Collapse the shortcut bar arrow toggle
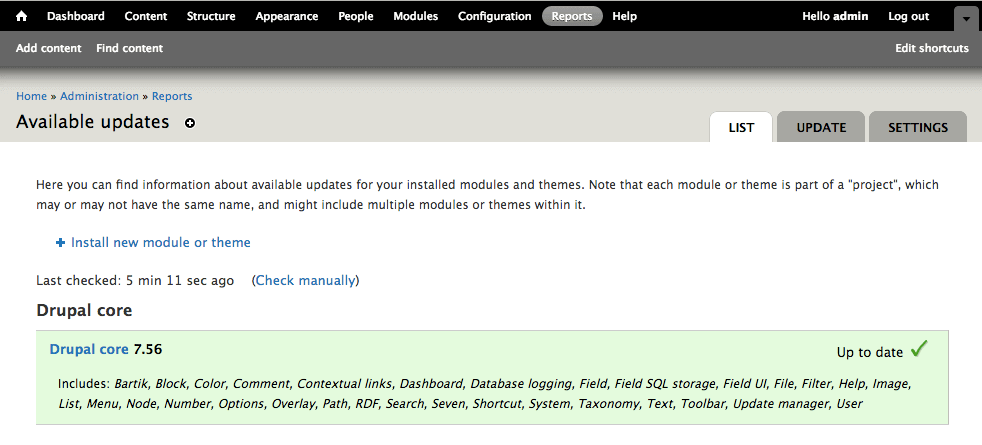982x445 pixels. coord(966,19)
